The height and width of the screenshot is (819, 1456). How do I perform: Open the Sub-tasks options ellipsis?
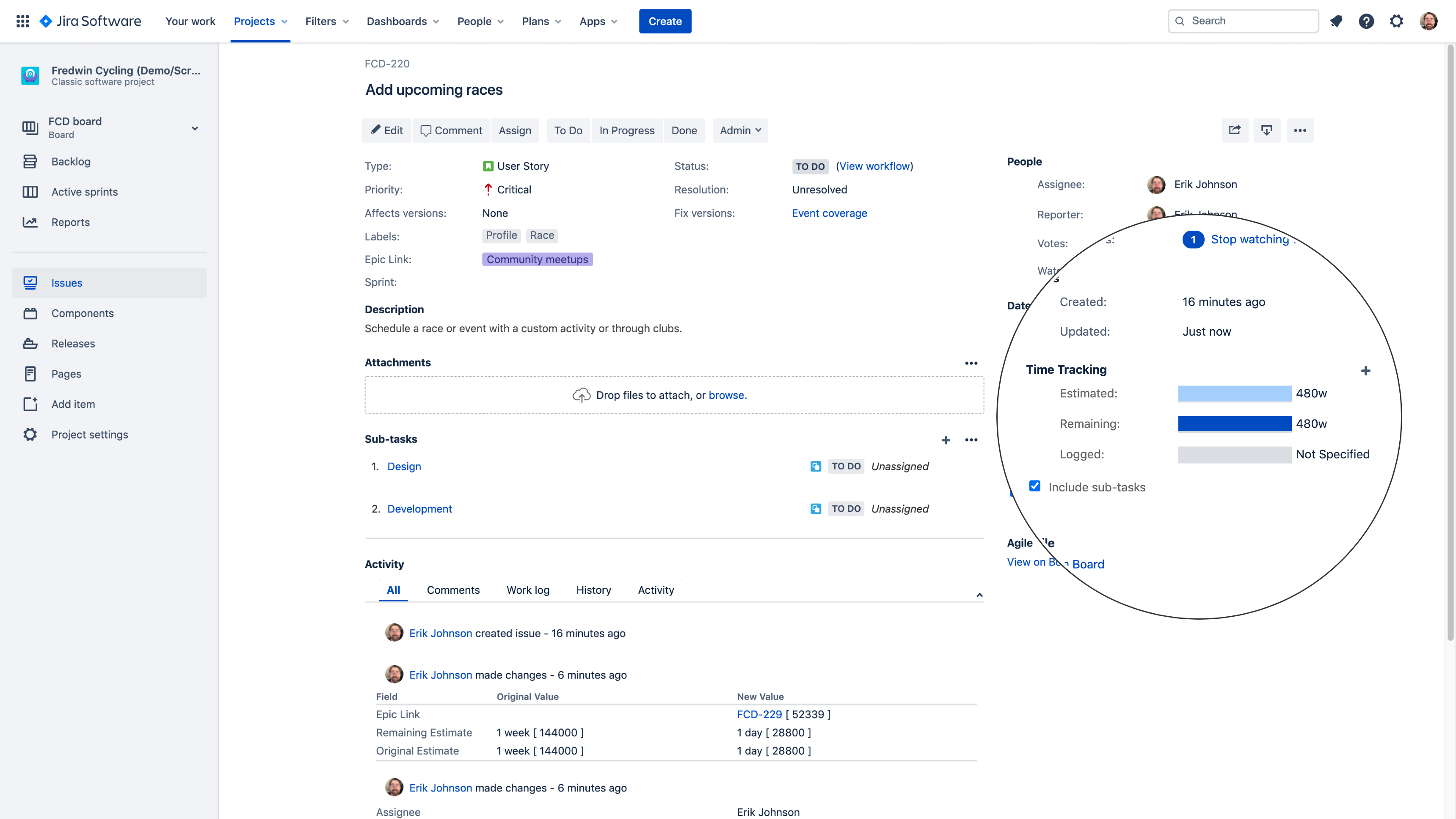pos(971,440)
